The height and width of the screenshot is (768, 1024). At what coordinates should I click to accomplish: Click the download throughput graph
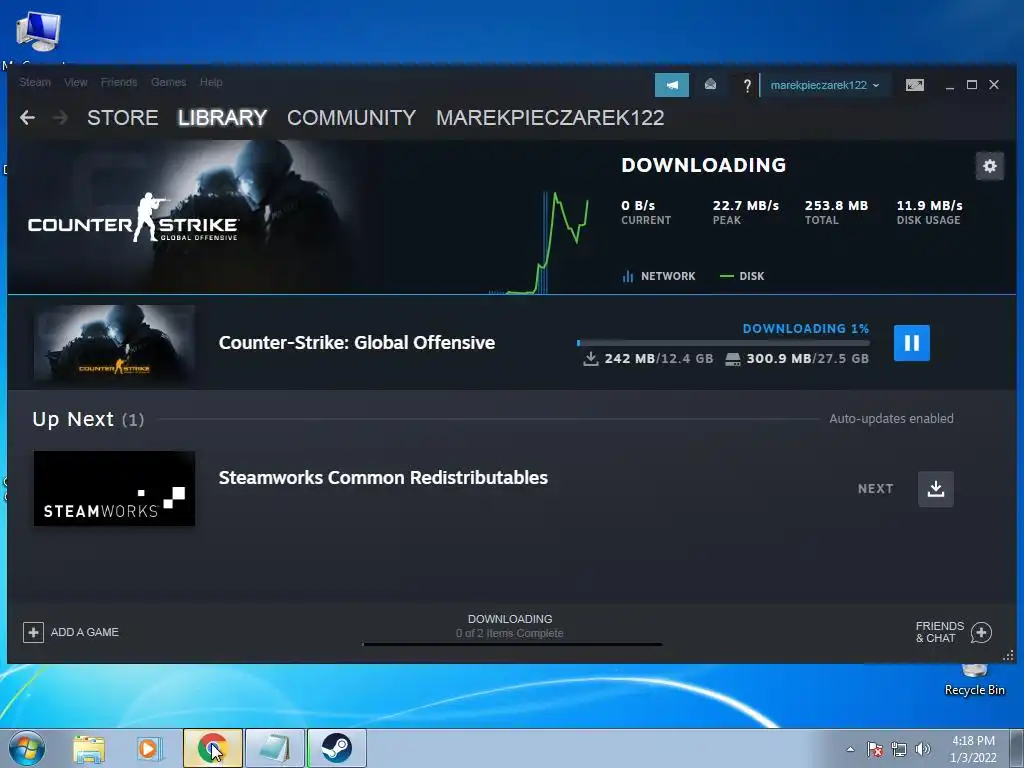[x=539, y=242]
